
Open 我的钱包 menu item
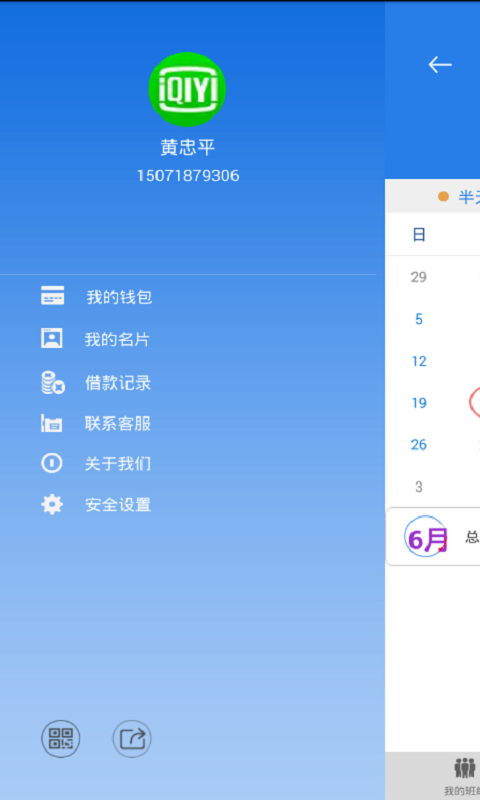coord(119,297)
